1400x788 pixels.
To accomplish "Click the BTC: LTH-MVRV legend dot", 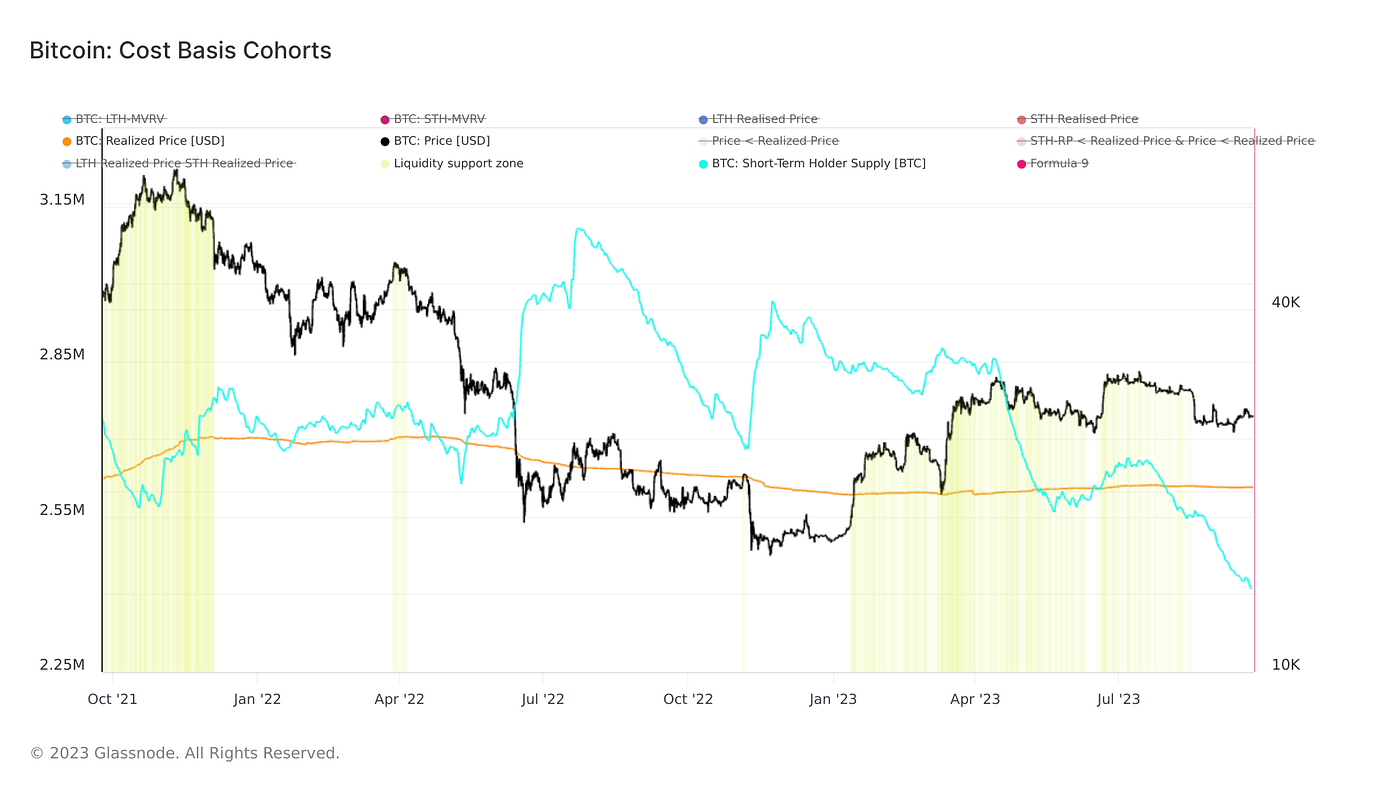I will click(x=67, y=119).
